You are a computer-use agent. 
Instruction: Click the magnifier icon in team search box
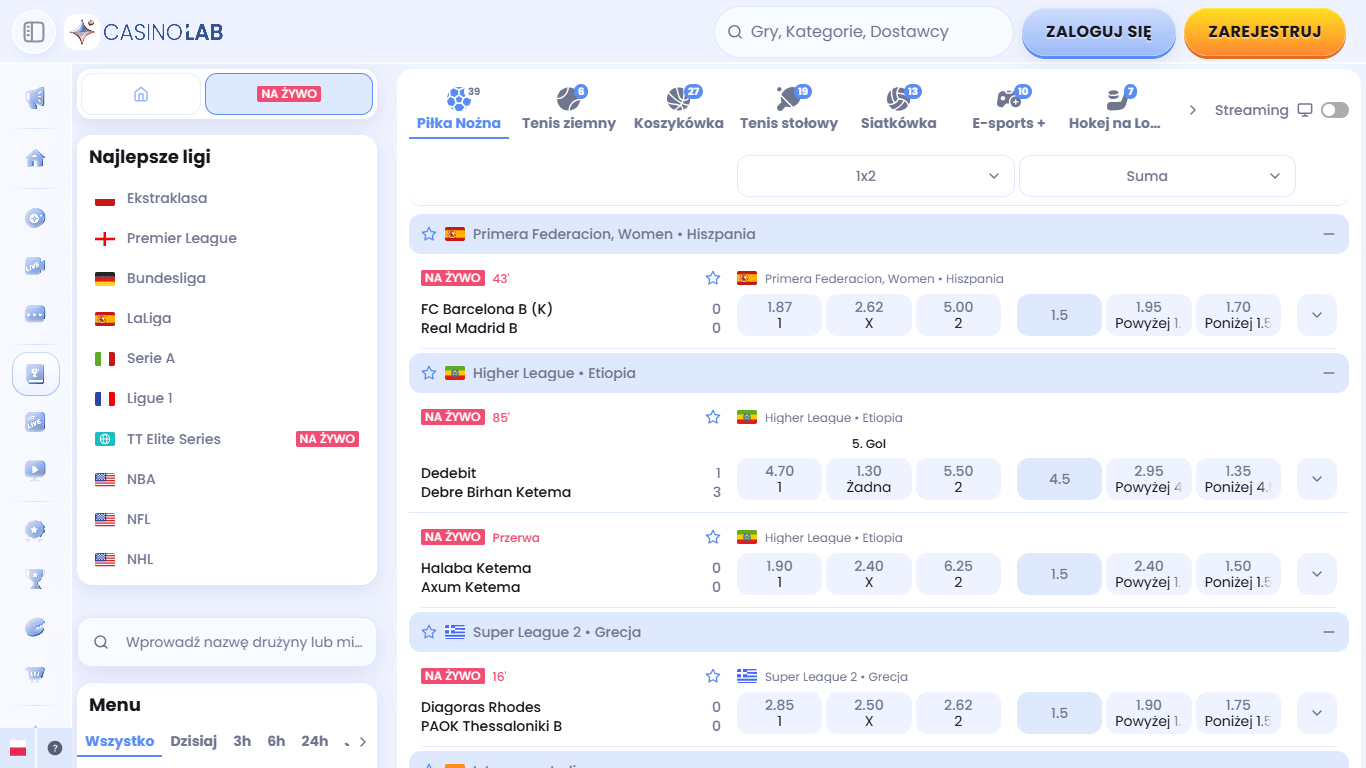[x=101, y=642]
